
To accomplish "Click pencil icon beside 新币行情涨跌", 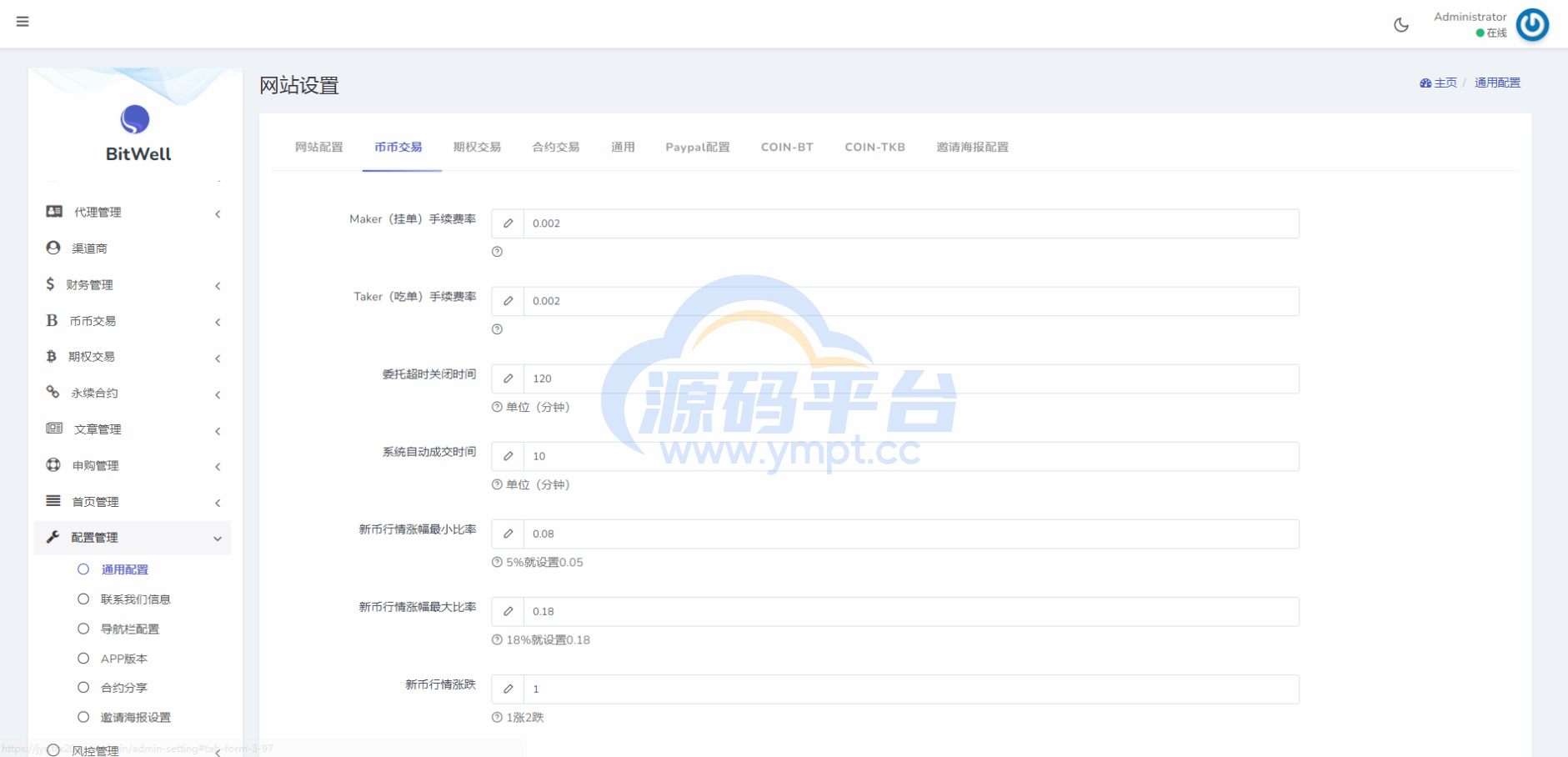I will (508, 689).
